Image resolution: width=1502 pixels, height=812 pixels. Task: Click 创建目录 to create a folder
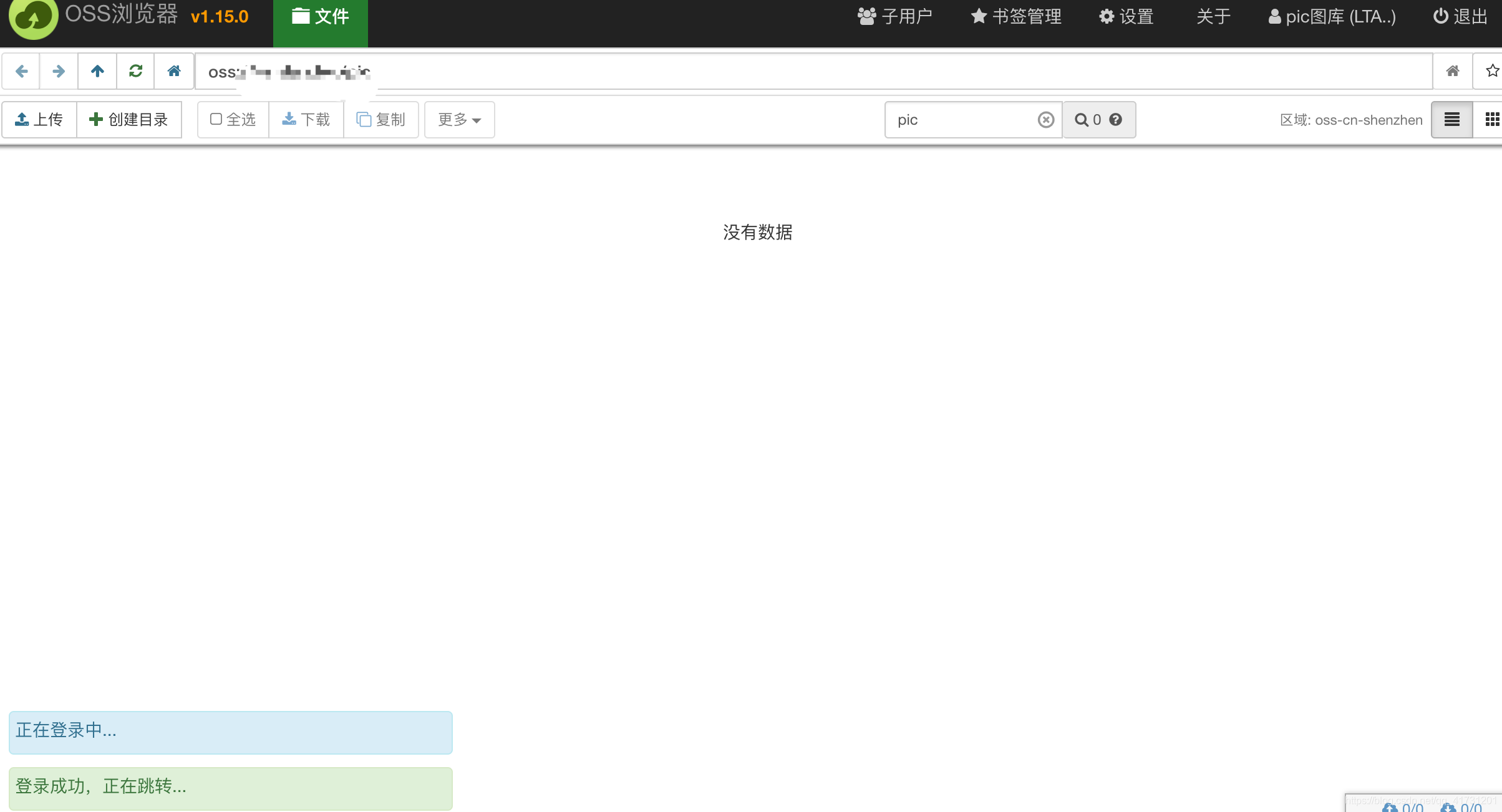129,119
